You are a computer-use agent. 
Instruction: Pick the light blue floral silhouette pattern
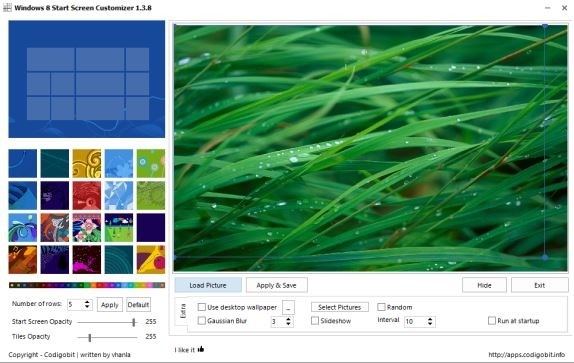119,163
